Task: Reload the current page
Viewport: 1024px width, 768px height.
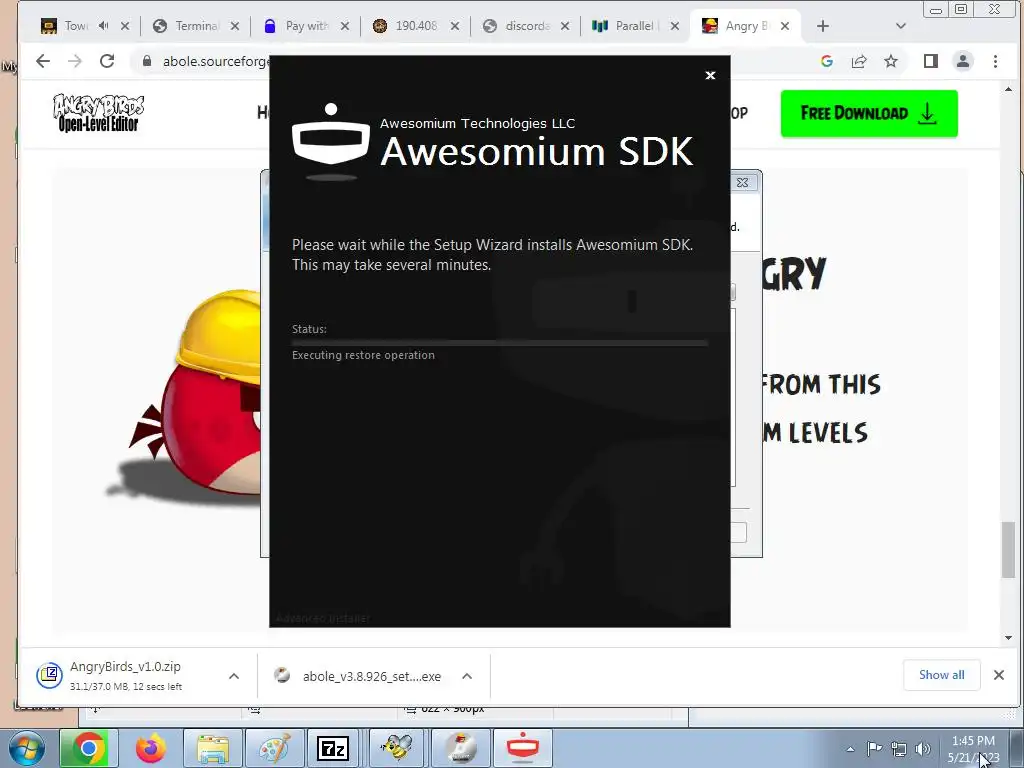Action: (x=107, y=61)
